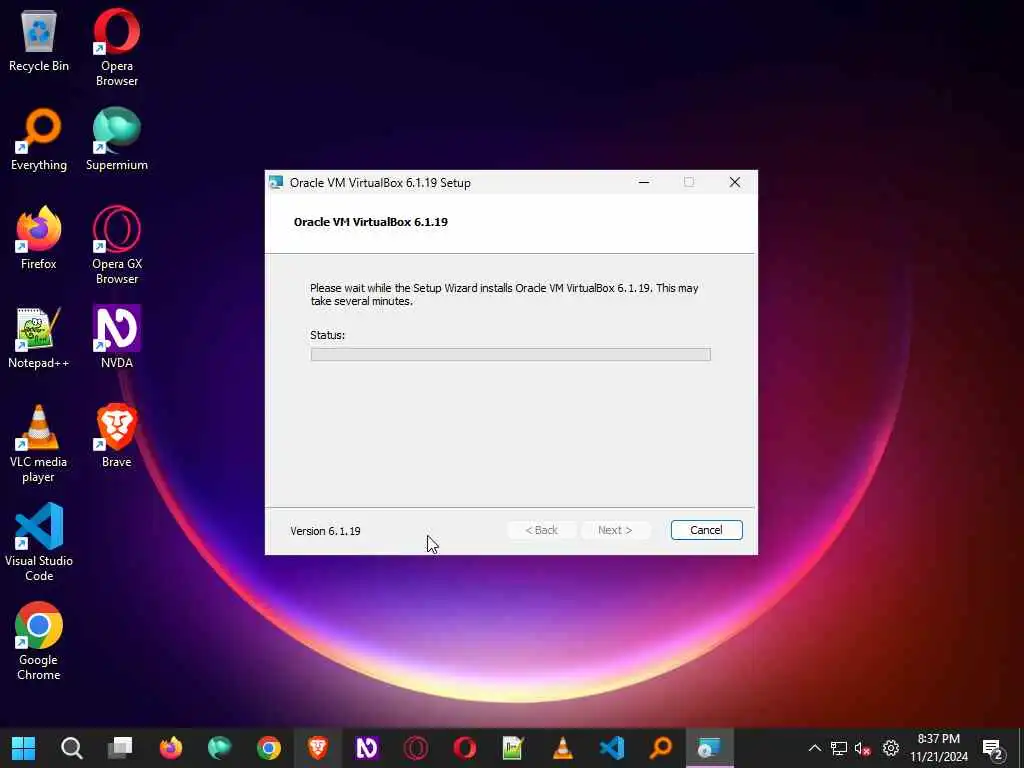Show hidden system tray icons
Image resolution: width=1024 pixels, height=768 pixels.
[814, 748]
